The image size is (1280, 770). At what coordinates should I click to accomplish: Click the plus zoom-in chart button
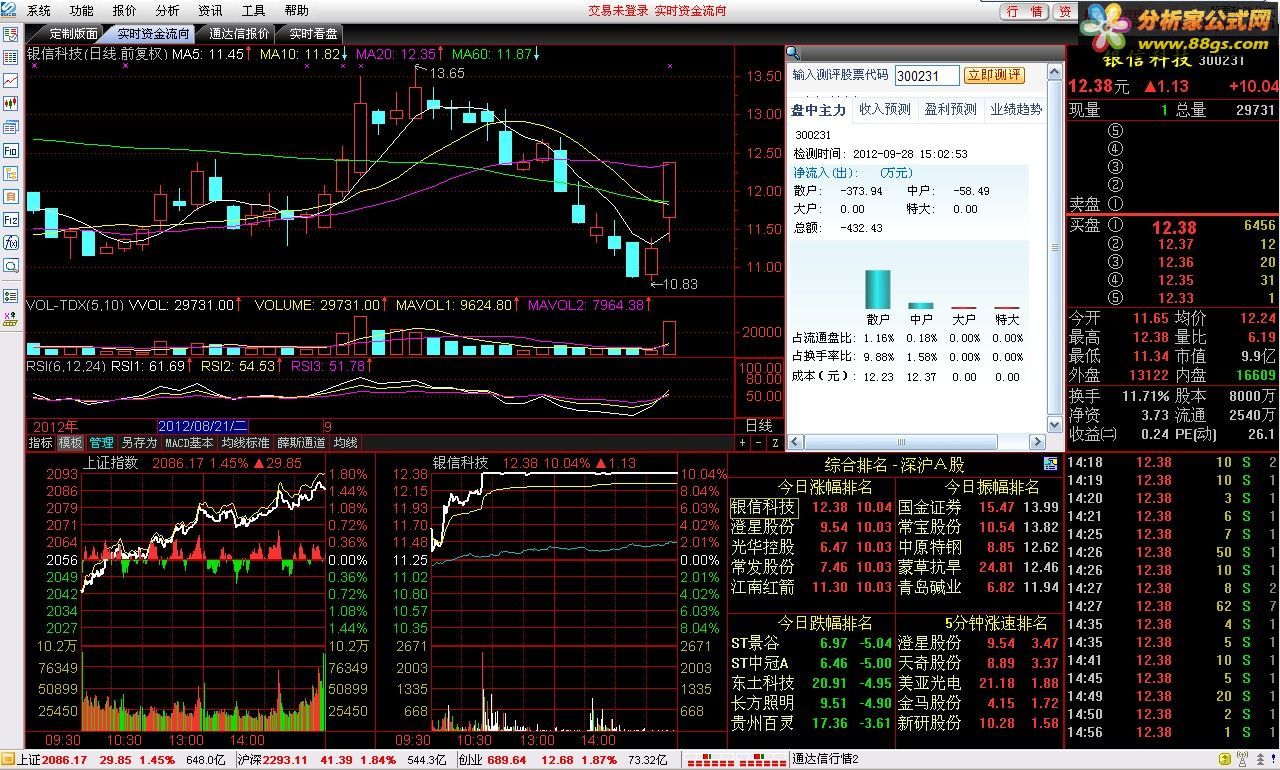click(x=742, y=442)
